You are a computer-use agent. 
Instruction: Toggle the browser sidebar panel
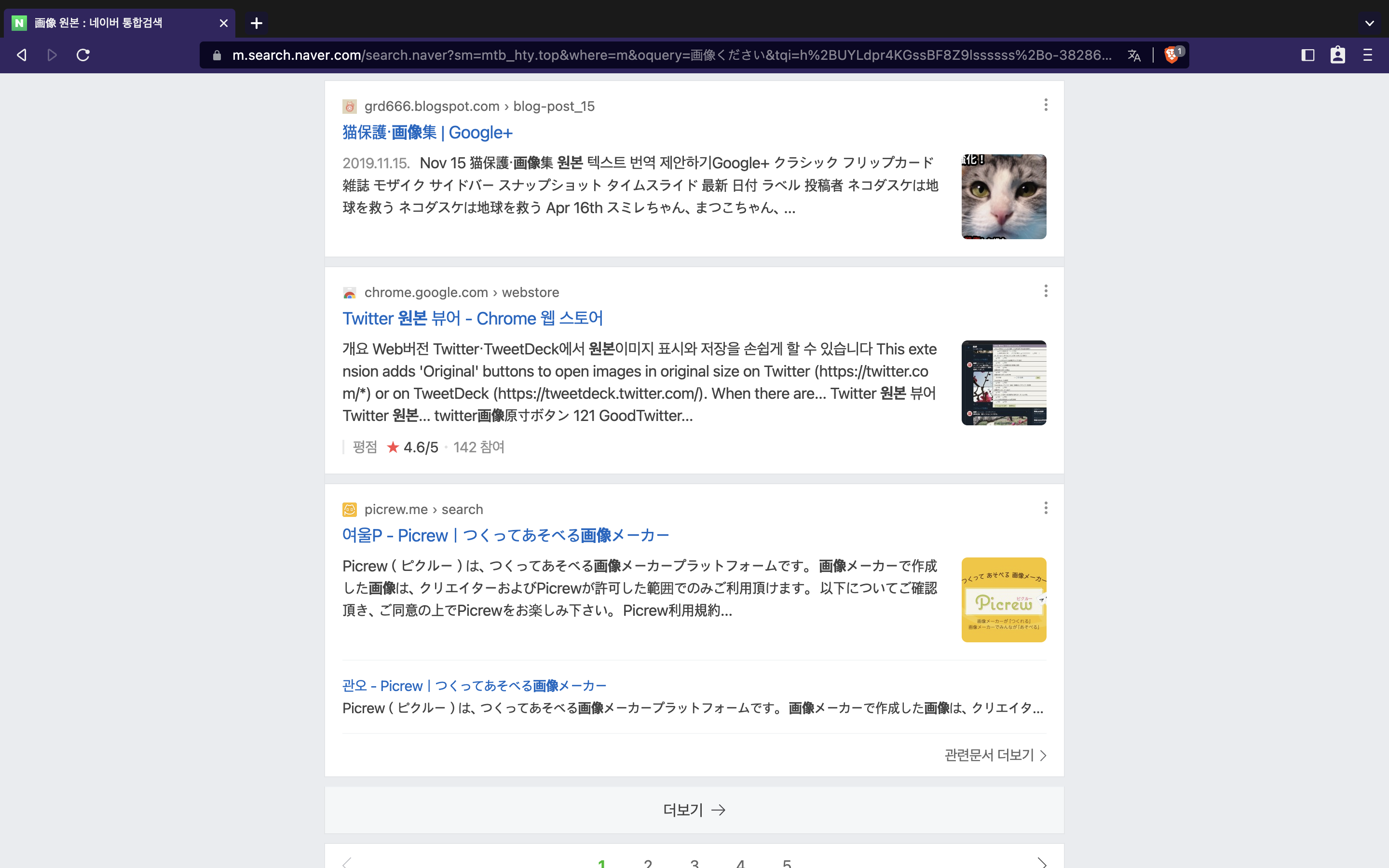(x=1307, y=55)
